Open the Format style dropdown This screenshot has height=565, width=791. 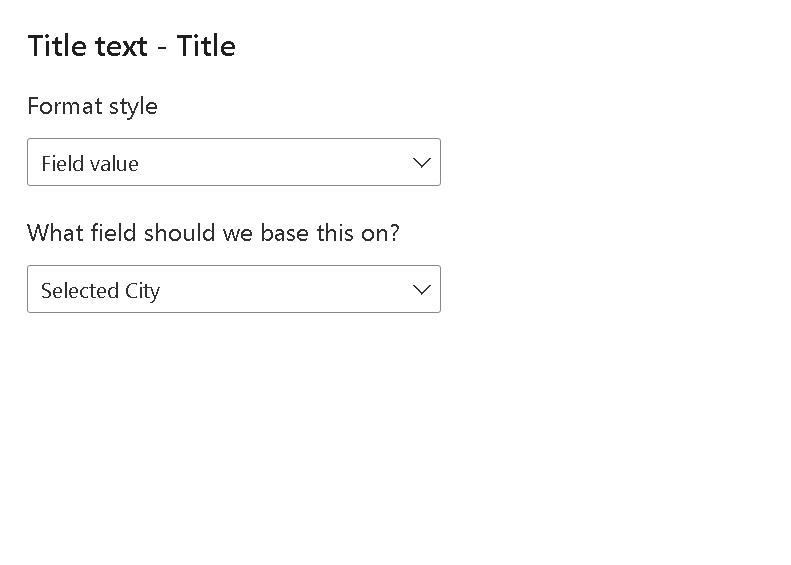point(233,162)
